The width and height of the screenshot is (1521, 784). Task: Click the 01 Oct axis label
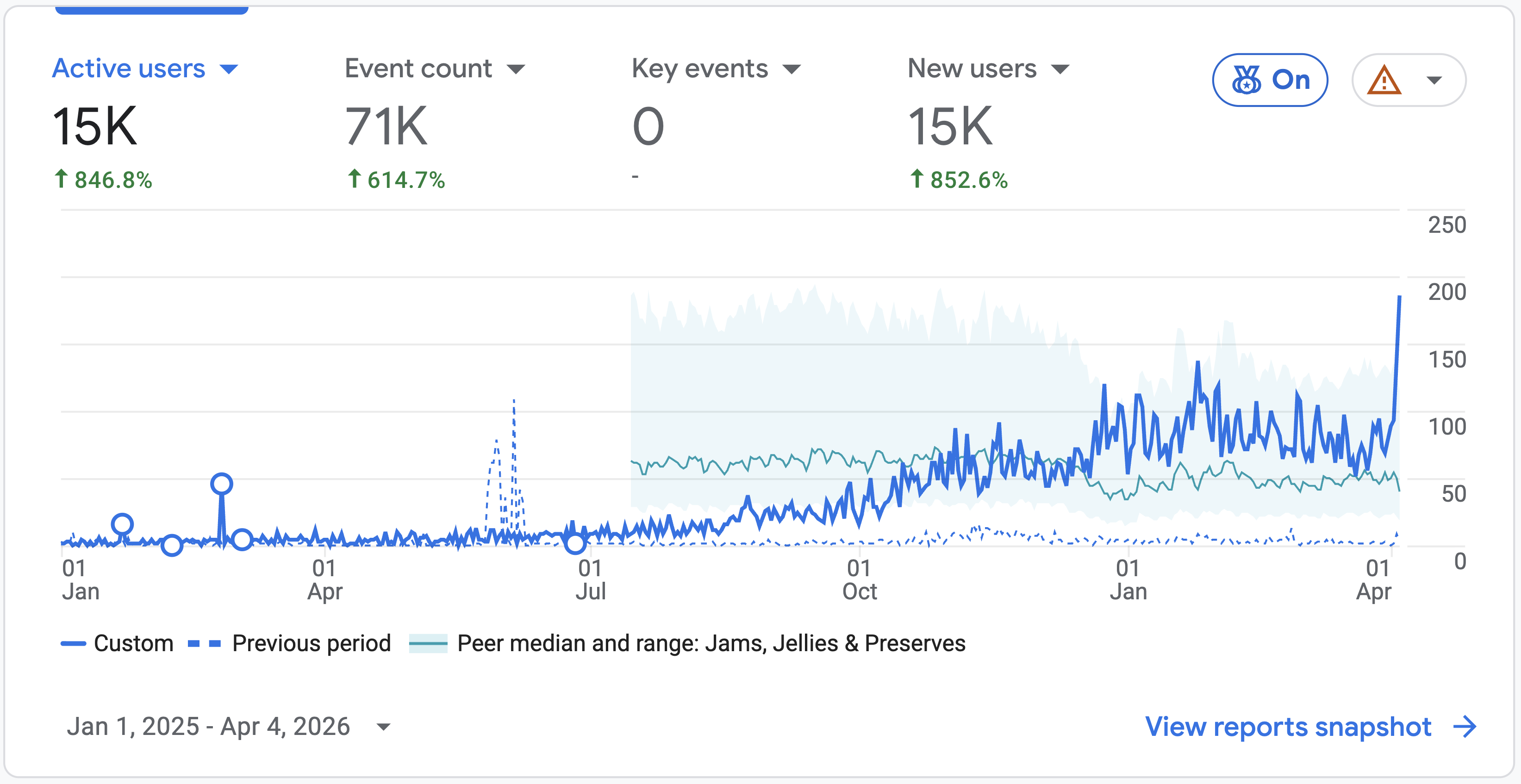(x=859, y=580)
